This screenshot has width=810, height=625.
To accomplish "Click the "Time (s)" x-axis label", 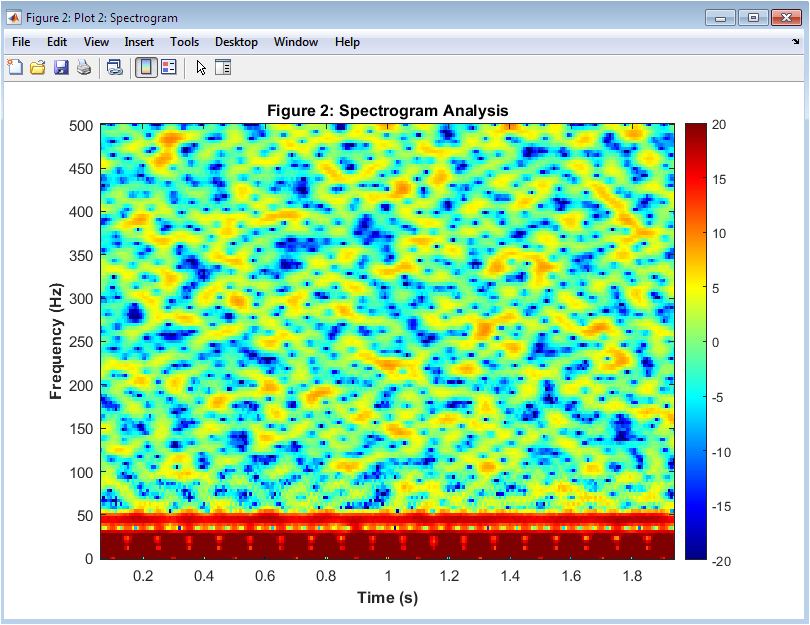I will point(387,598).
